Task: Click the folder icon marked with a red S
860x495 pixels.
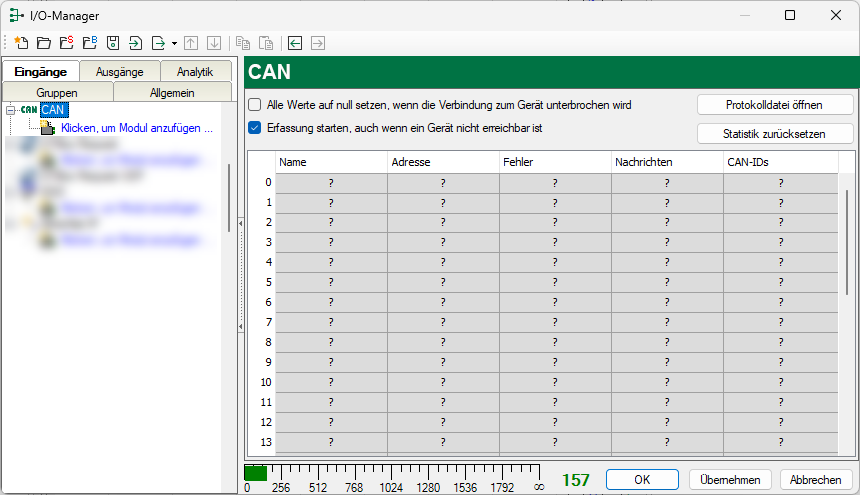Action: [67, 43]
